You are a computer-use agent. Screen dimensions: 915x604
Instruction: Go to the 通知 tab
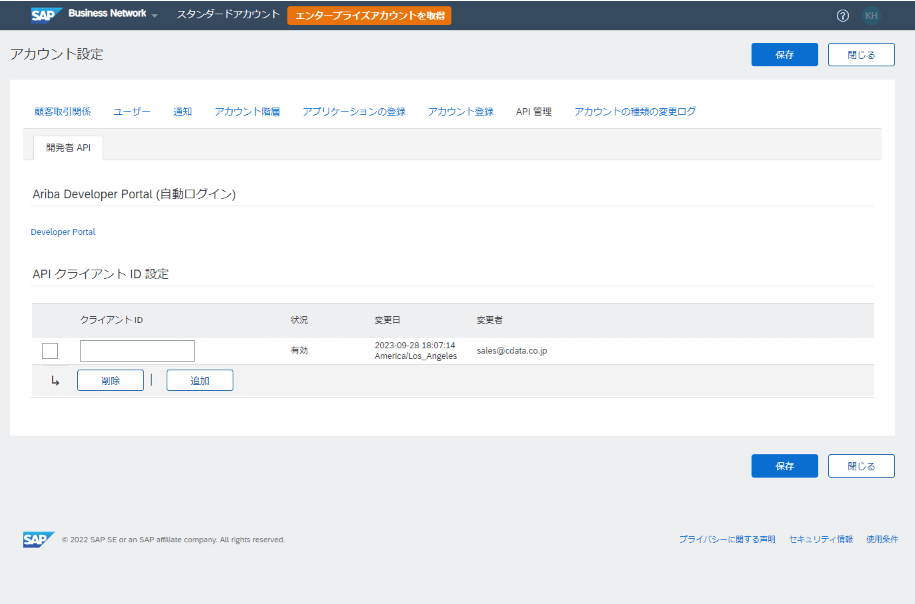pos(183,111)
